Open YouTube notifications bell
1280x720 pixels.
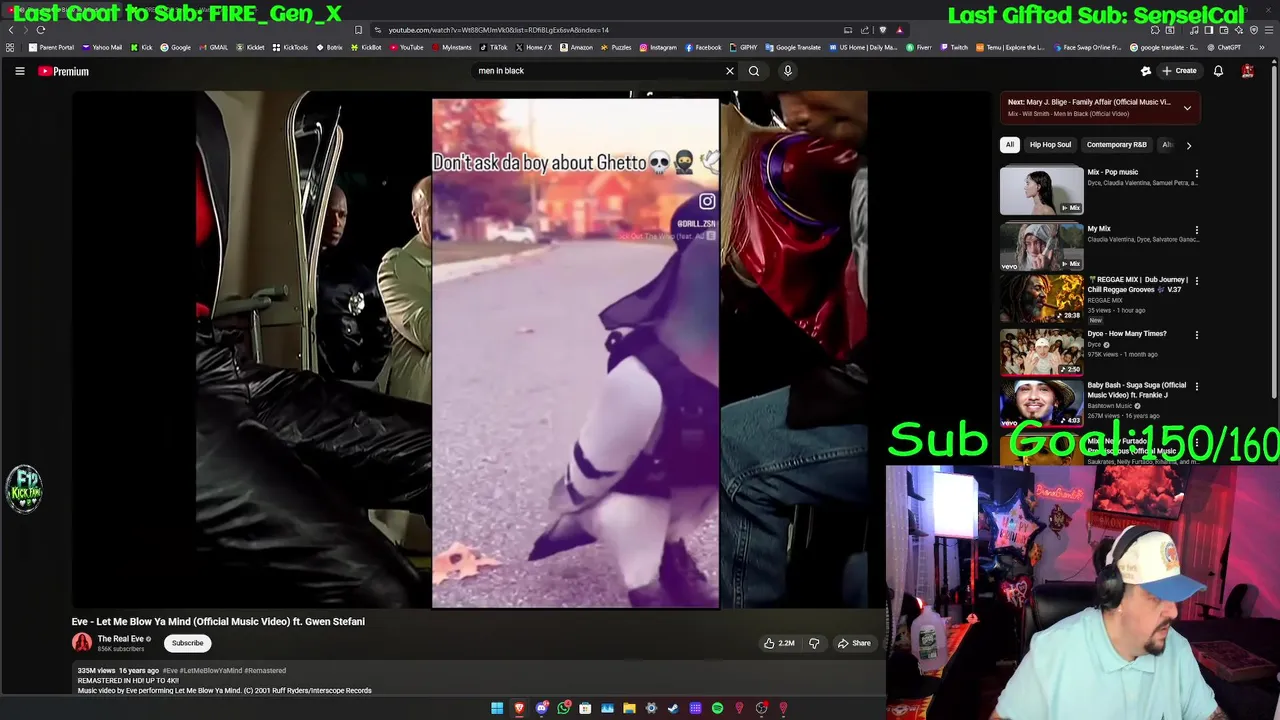tap(1218, 71)
